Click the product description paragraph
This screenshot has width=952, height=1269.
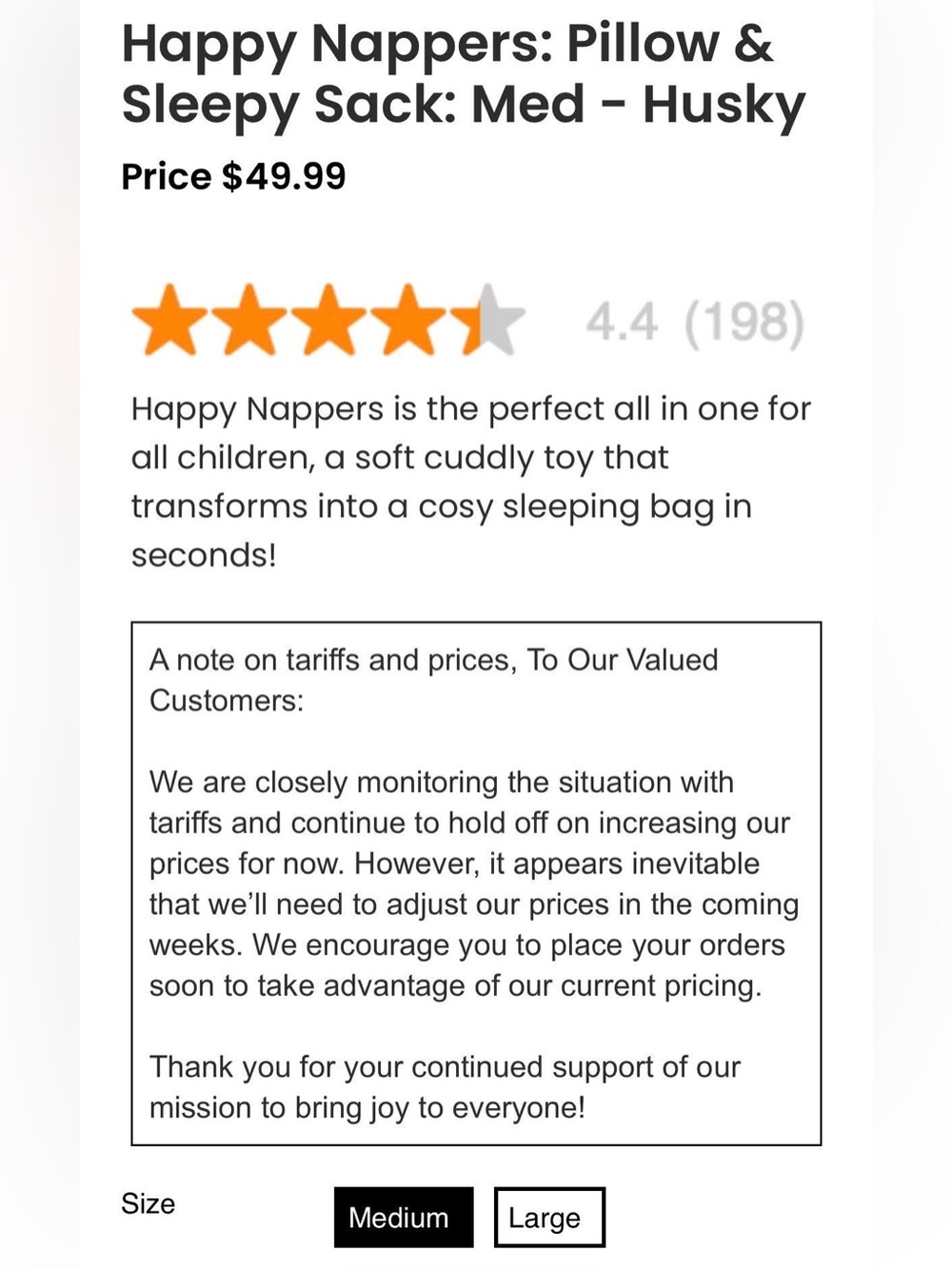pos(471,481)
